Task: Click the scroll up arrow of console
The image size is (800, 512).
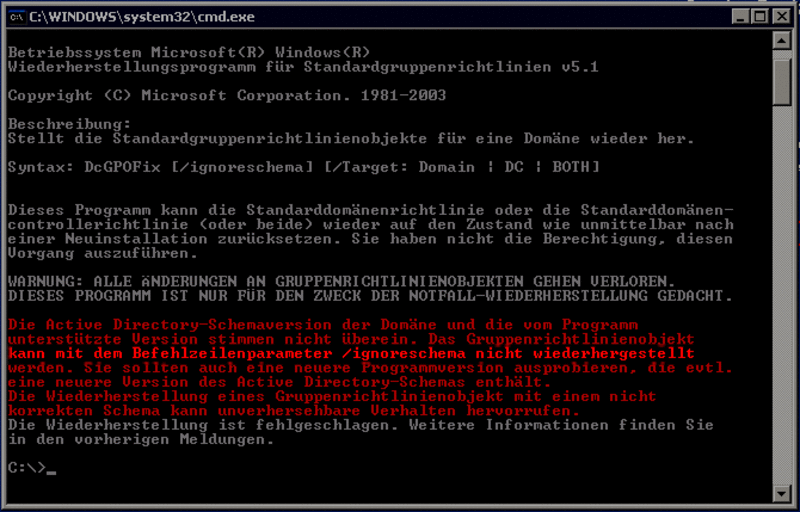Action: click(782, 40)
